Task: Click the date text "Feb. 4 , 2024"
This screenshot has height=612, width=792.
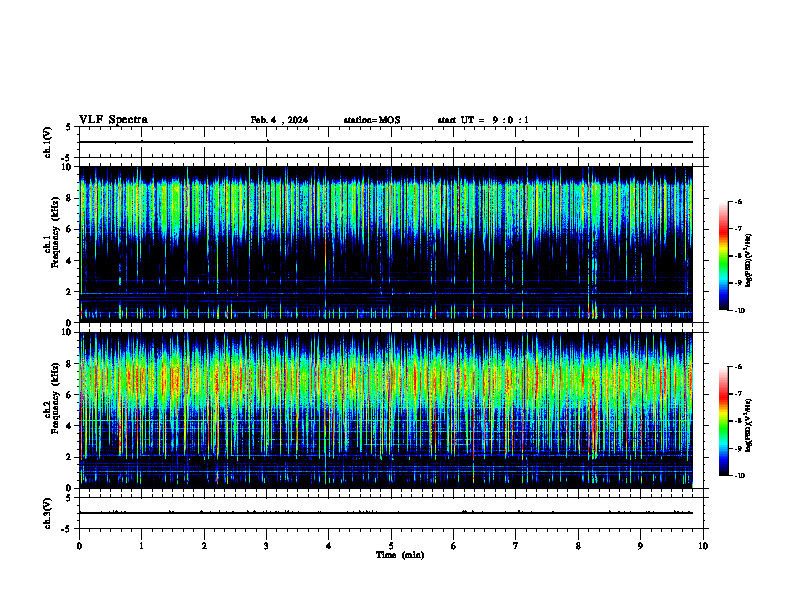Action: tap(279, 120)
